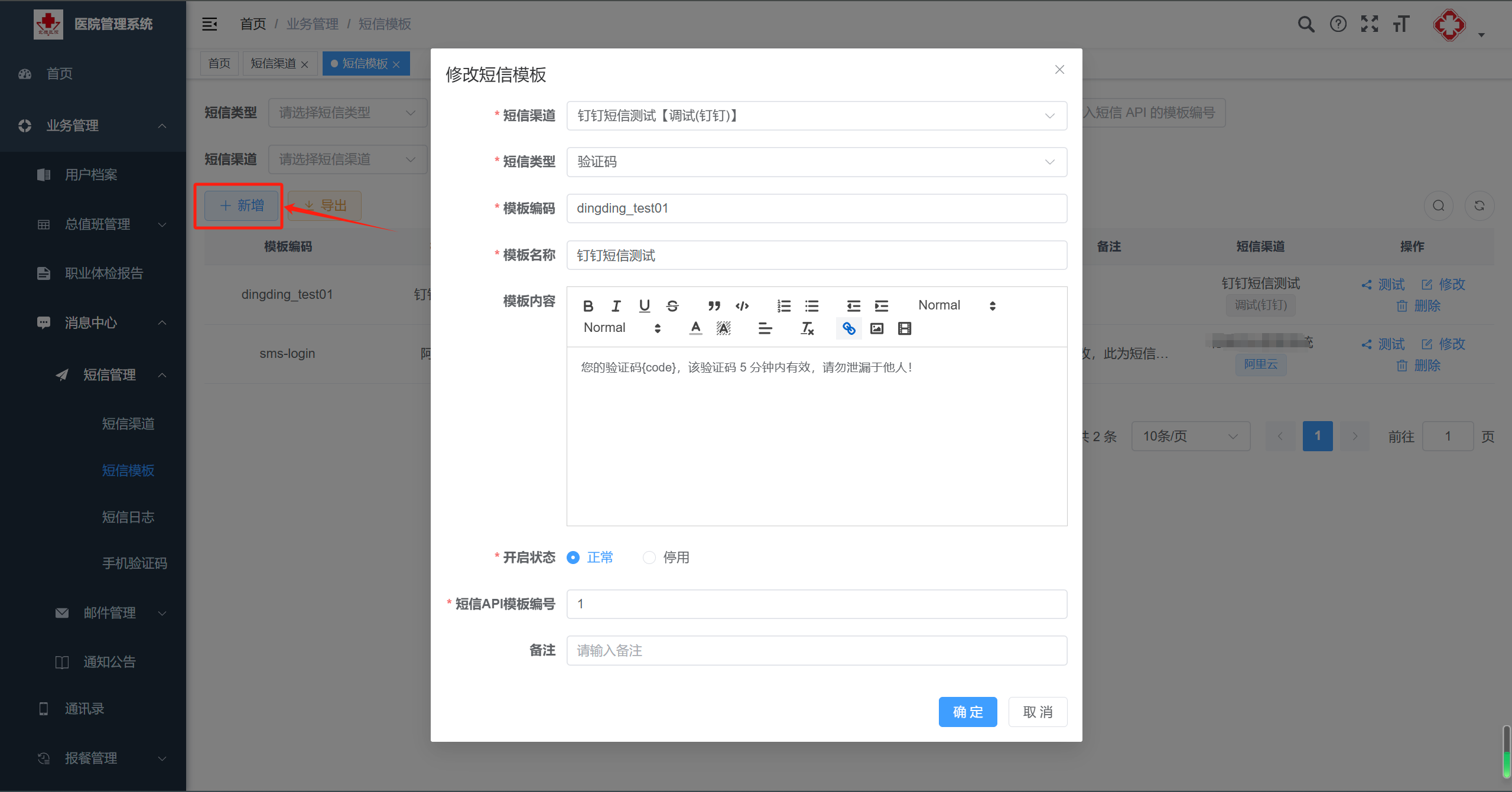Toggle bold formatting in editor toolbar
Image resolution: width=1512 pixels, height=792 pixels.
(588, 306)
